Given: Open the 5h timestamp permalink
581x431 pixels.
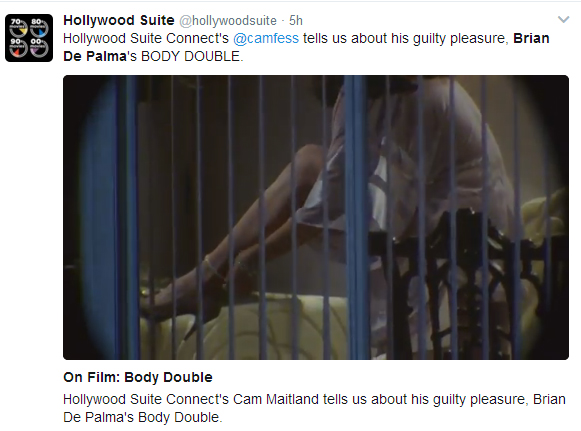Looking at the screenshot, I should point(296,21).
